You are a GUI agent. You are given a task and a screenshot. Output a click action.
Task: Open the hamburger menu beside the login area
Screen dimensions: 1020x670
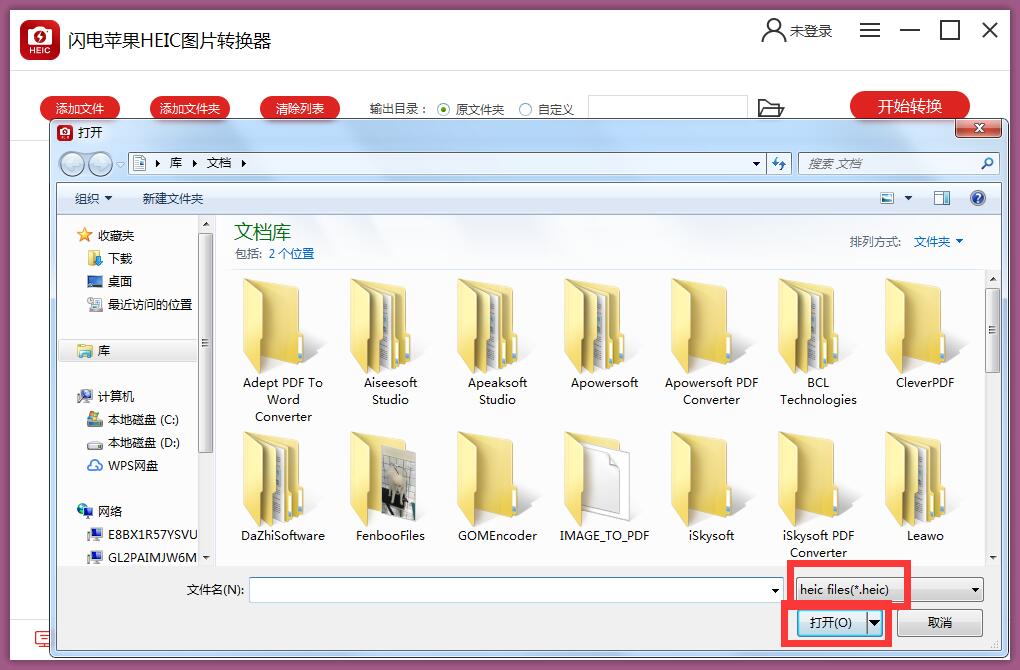pos(869,30)
